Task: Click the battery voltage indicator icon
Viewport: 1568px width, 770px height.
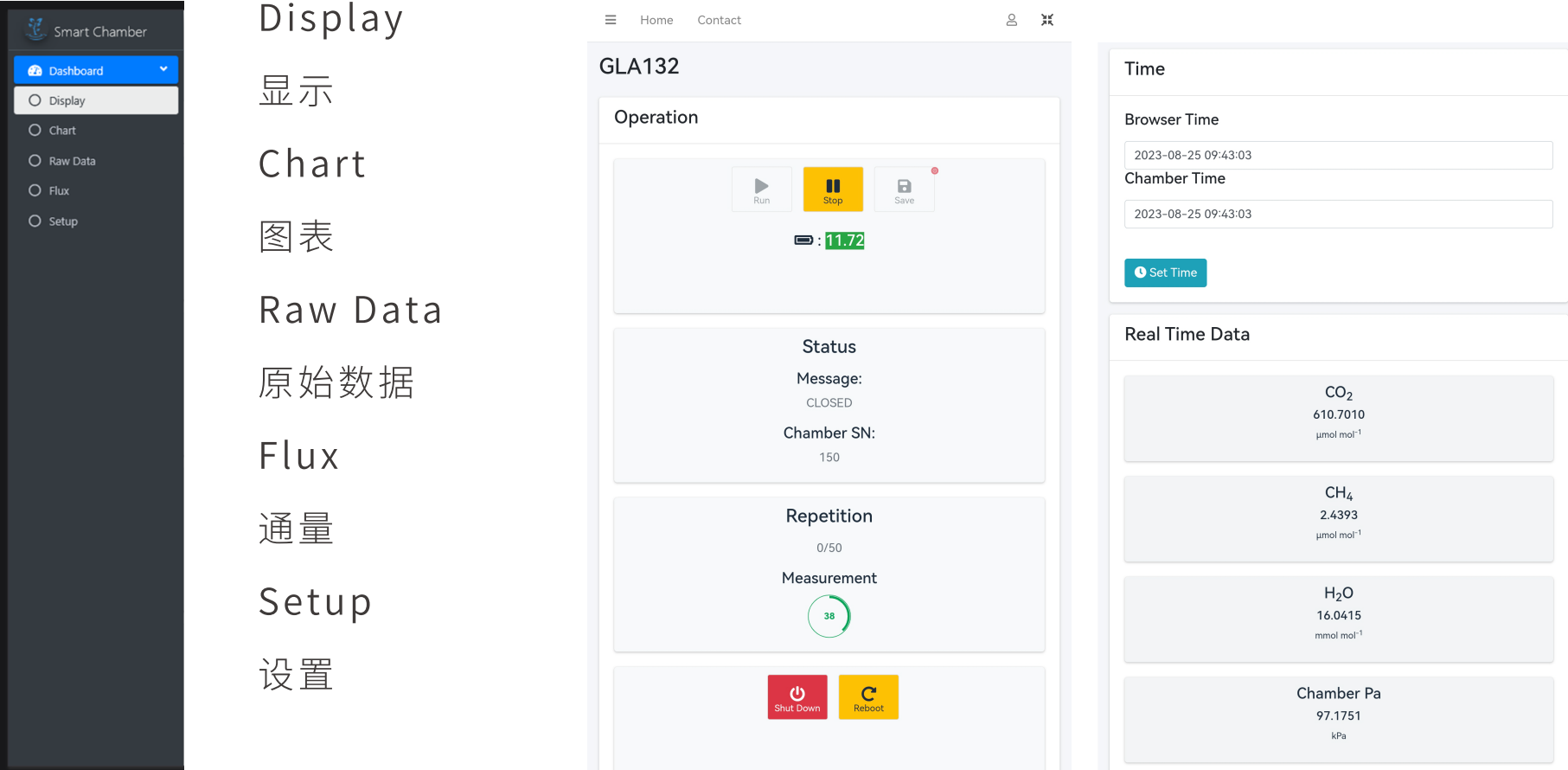Action: 803,241
